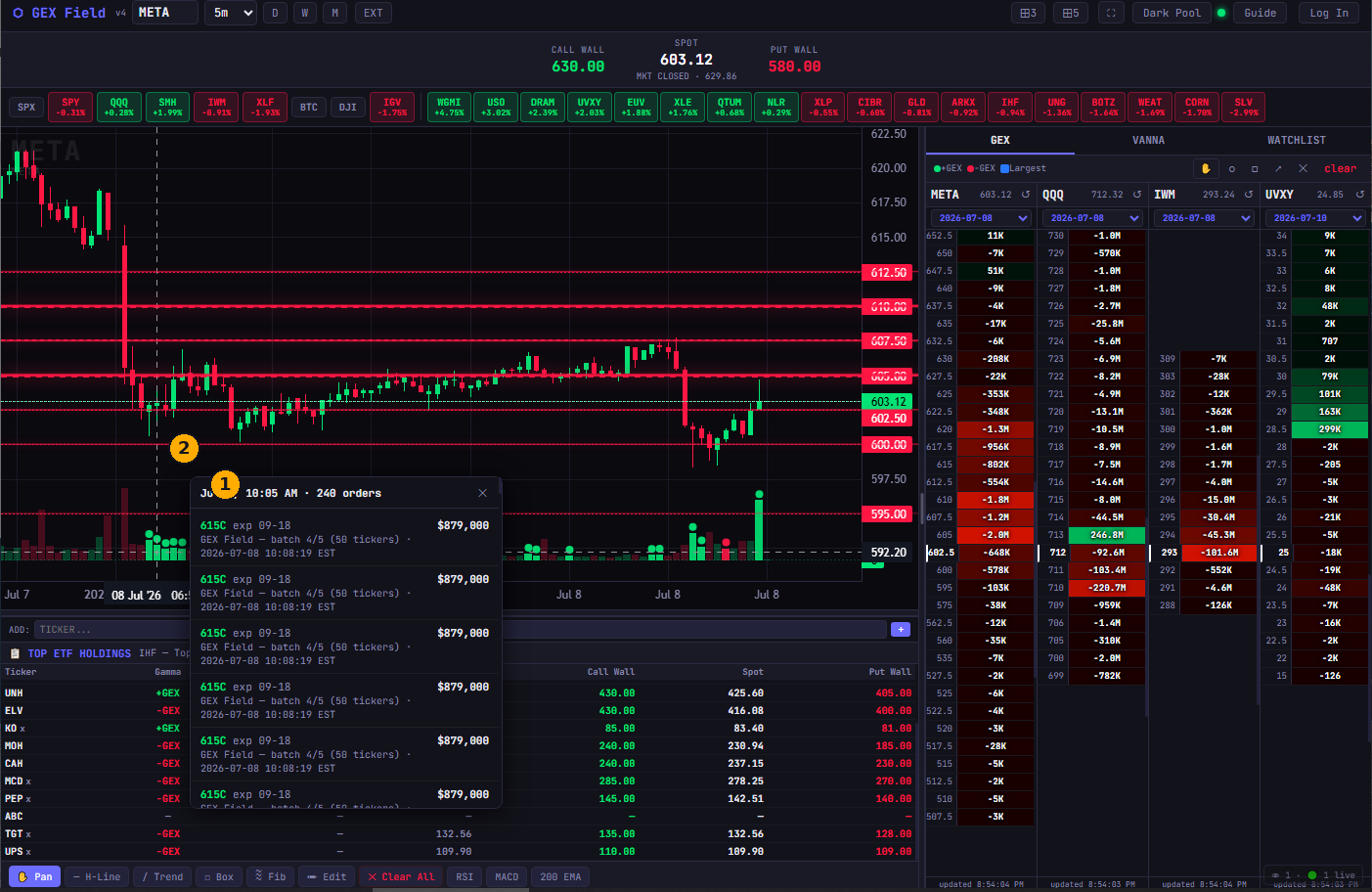The height and width of the screenshot is (892, 1372).
Task: Refresh the META GEX column
Action: coord(1026,195)
